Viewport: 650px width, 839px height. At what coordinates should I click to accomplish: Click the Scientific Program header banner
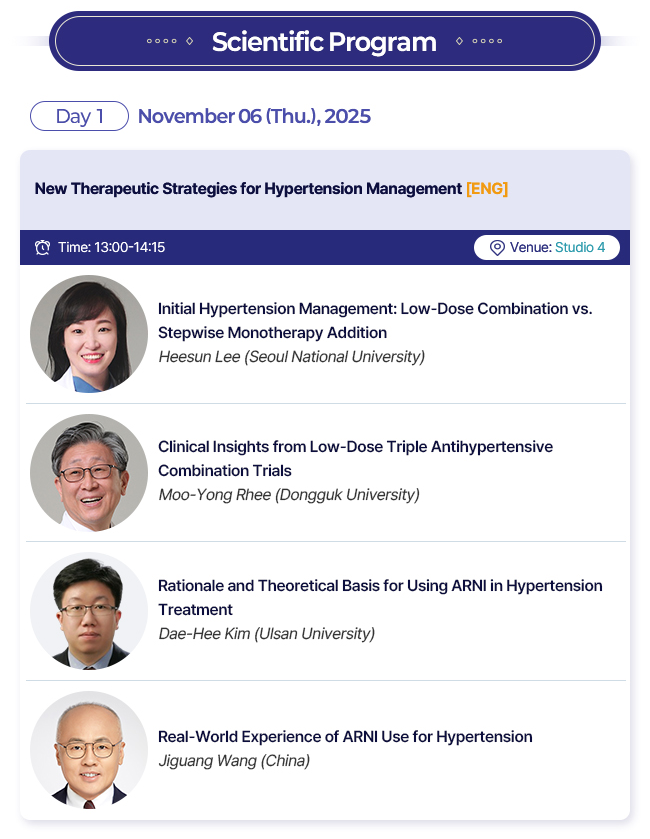point(325,41)
